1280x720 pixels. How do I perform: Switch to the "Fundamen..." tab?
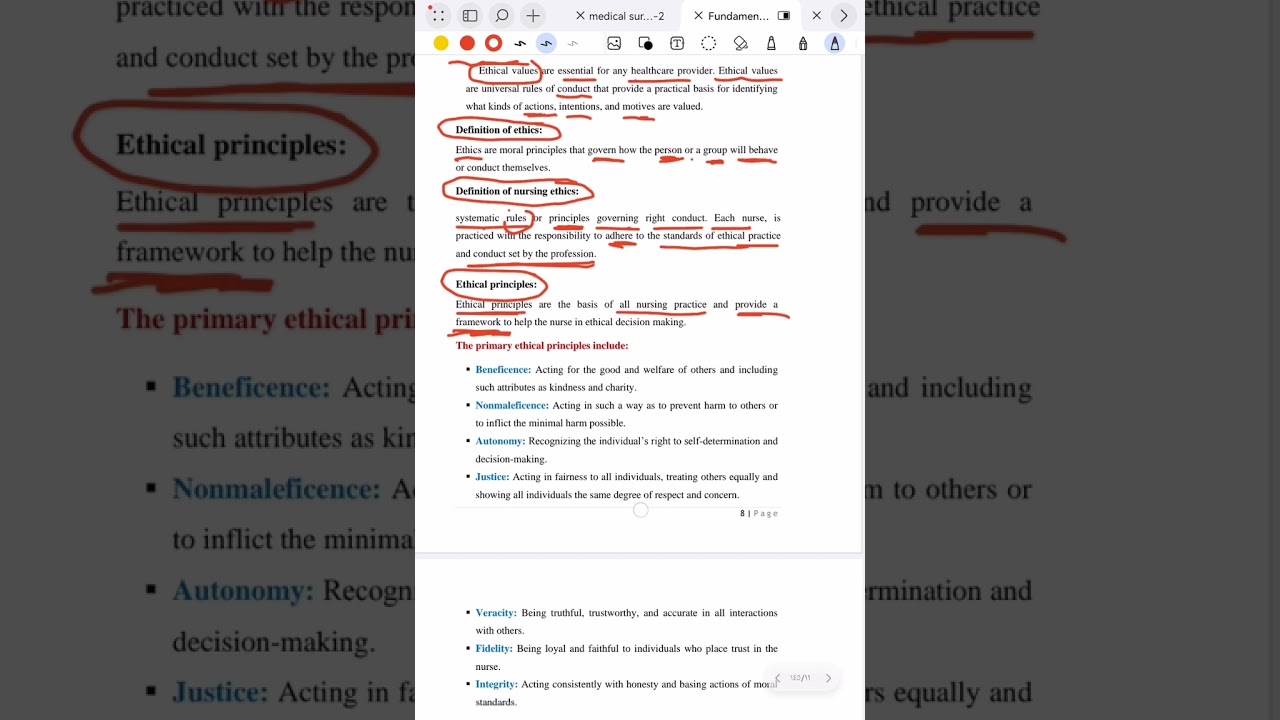(739, 16)
